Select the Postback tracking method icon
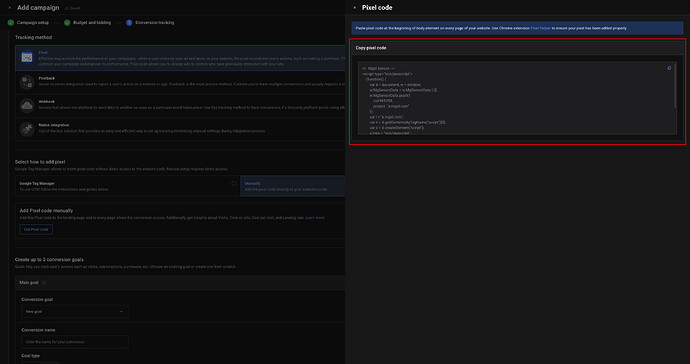 click(27, 82)
